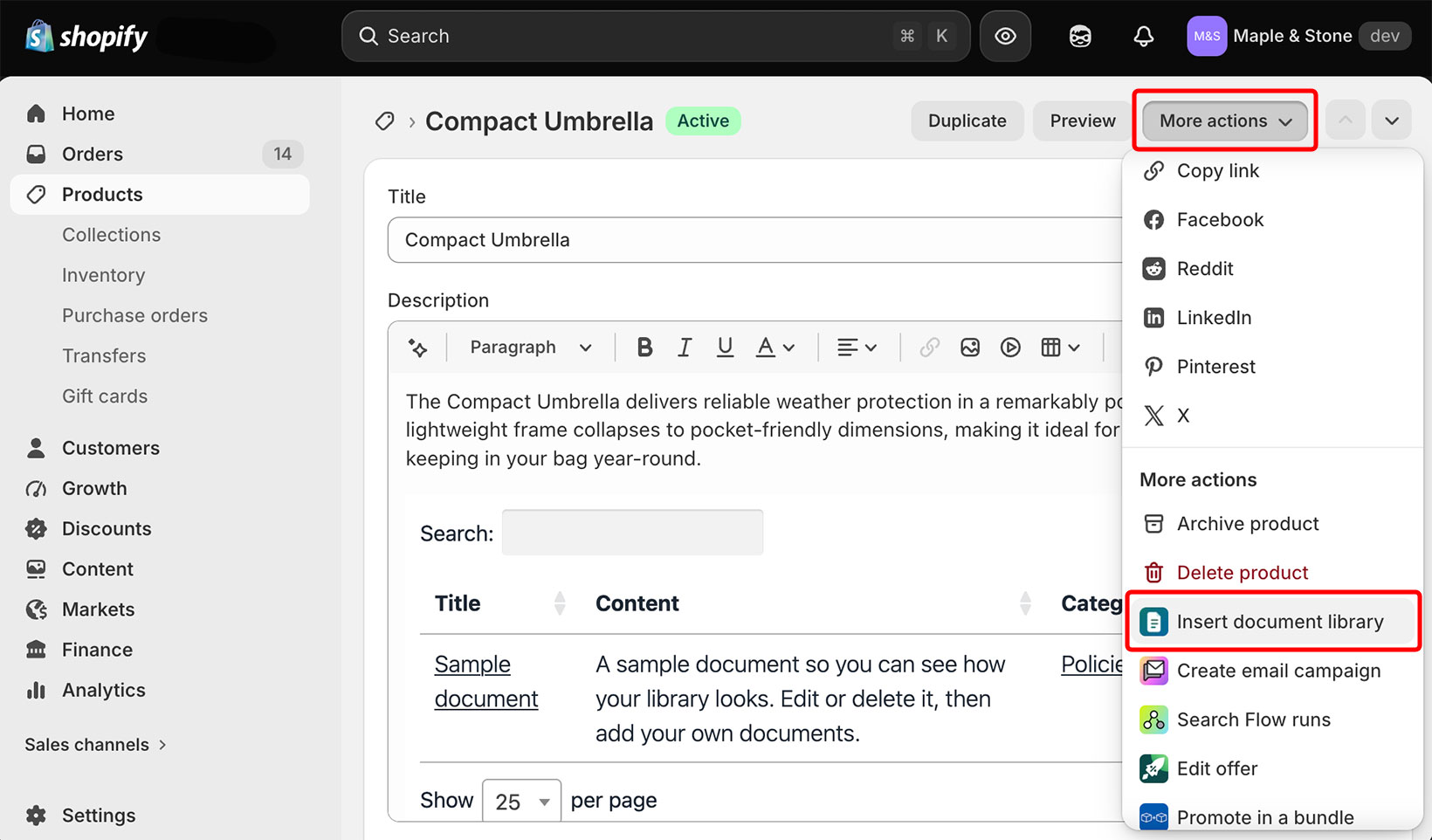1432x840 pixels.
Task: Open Transfers under Products
Action: (x=104, y=355)
